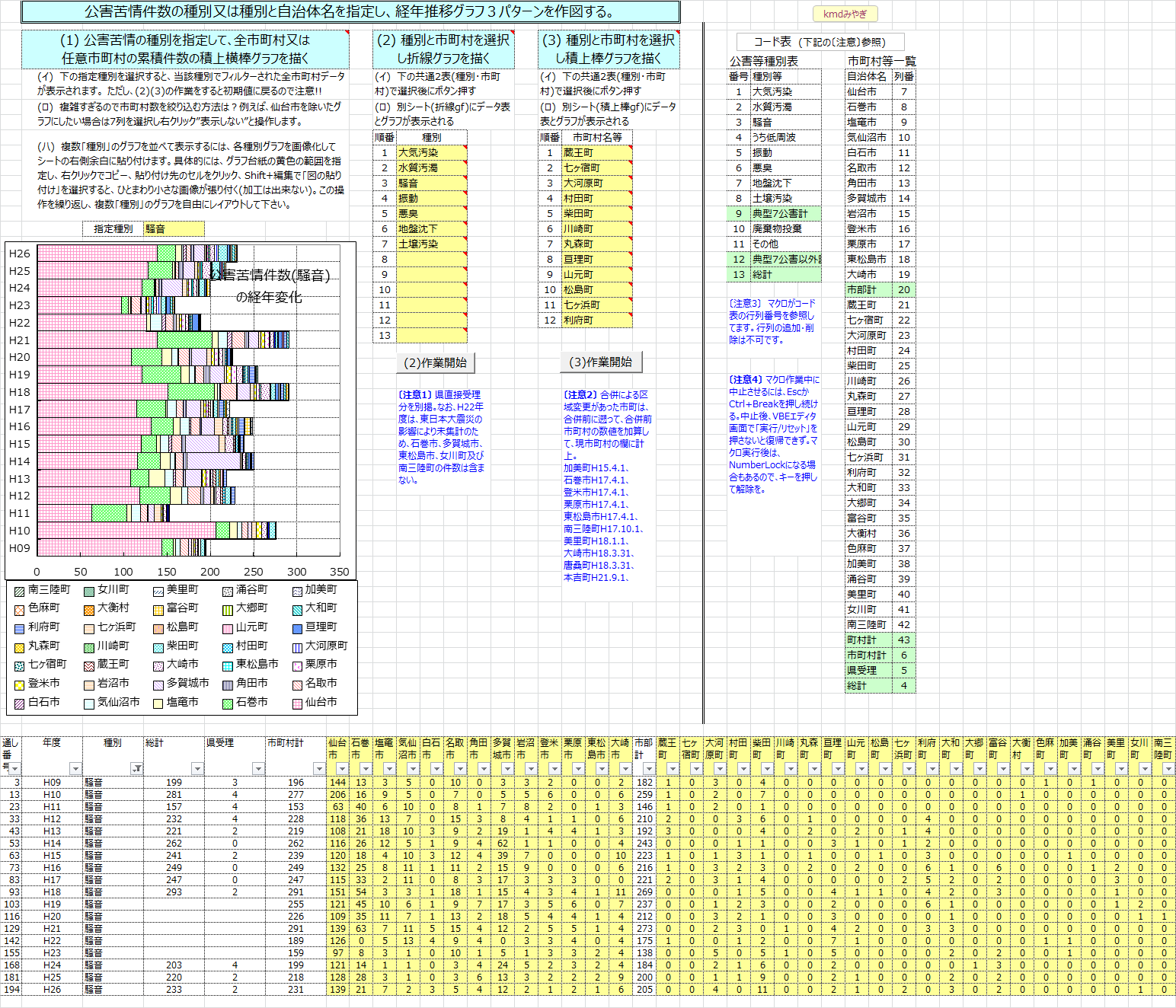Click the 蔵王町 legend swatch
The height and width of the screenshot is (1008, 1176).
89,665
